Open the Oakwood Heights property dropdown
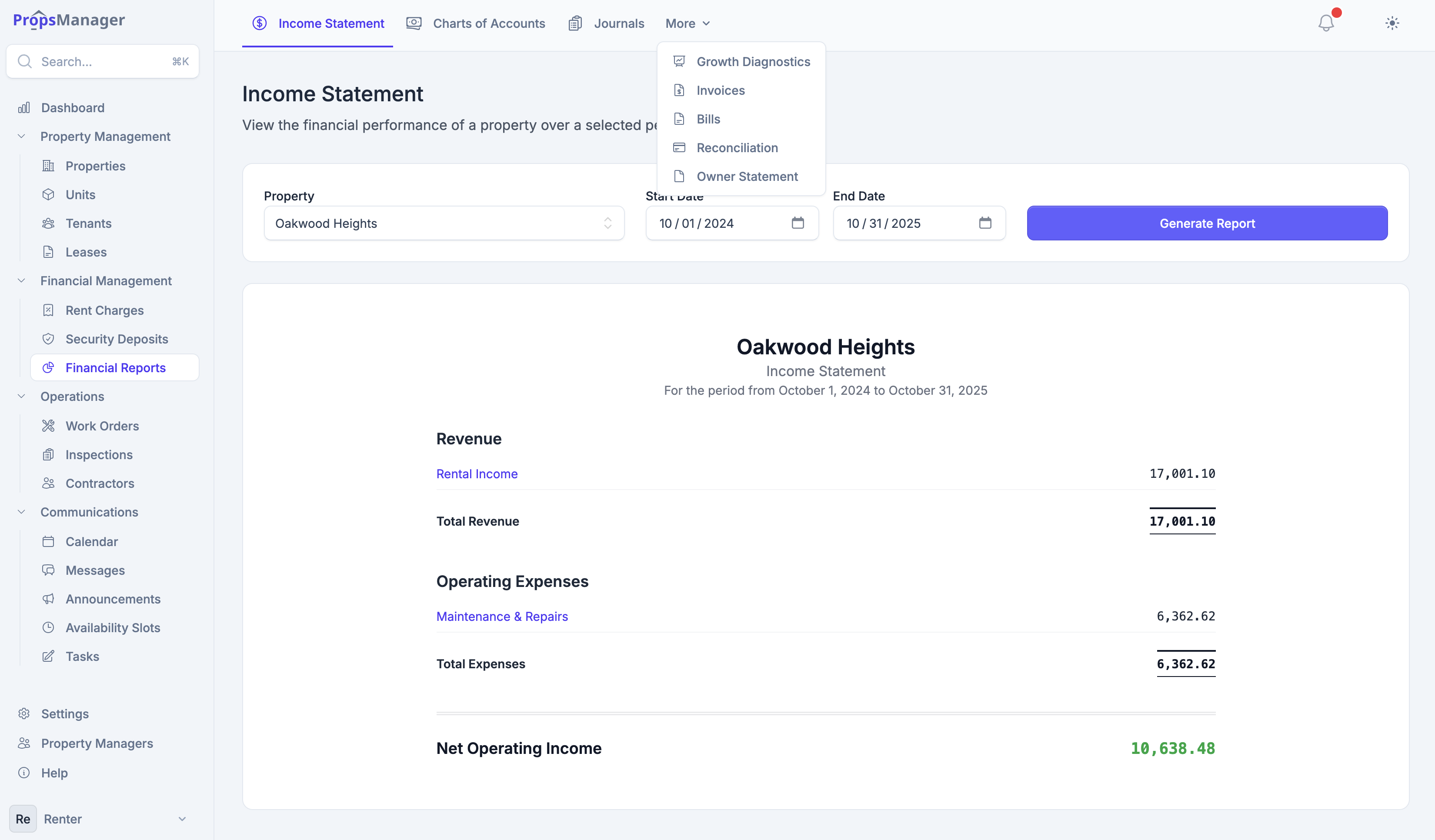The height and width of the screenshot is (840, 1435). (444, 223)
